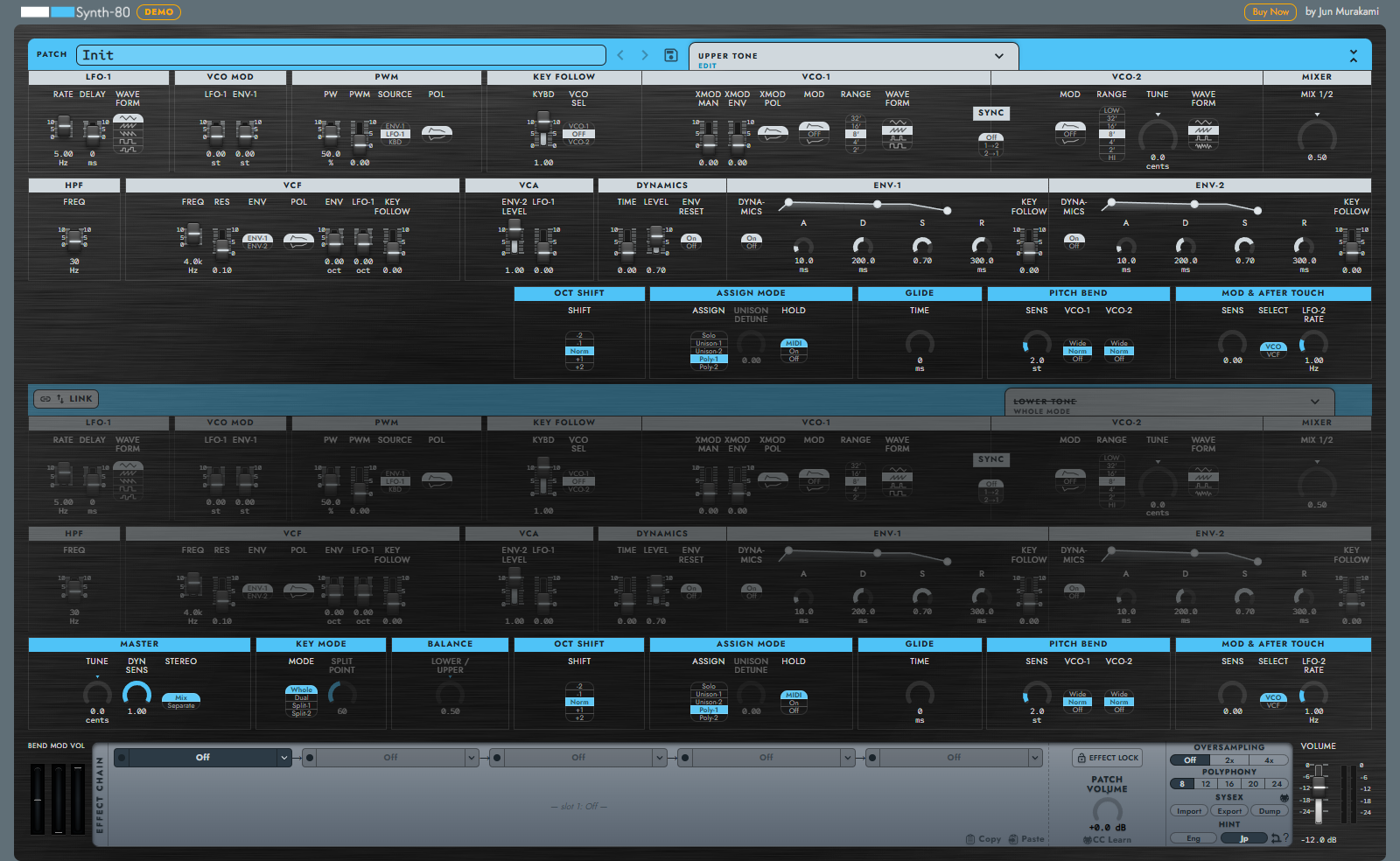The height and width of the screenshot is (861, 1400).
Task: Toggle upper PITCH BEND VCO-1 Wide/Norm/Off switch
Action: 1077,351
